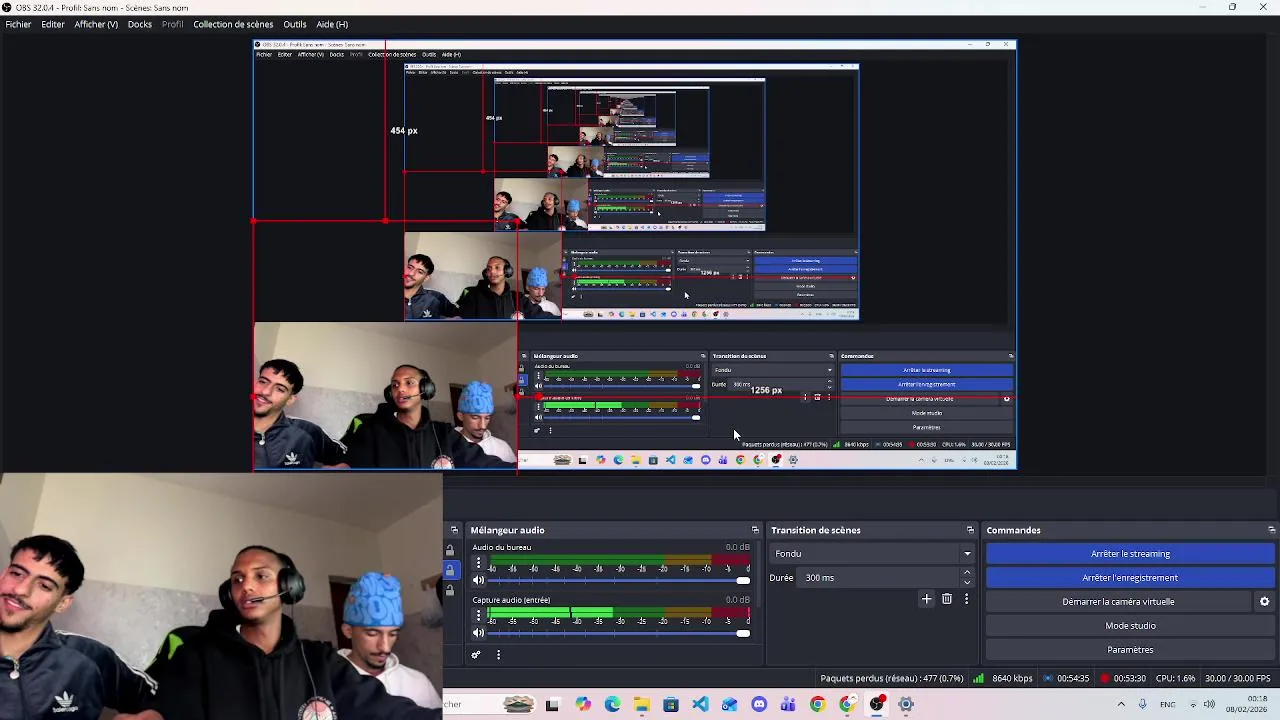Open Outlook from the taskbar

(729, 705)
